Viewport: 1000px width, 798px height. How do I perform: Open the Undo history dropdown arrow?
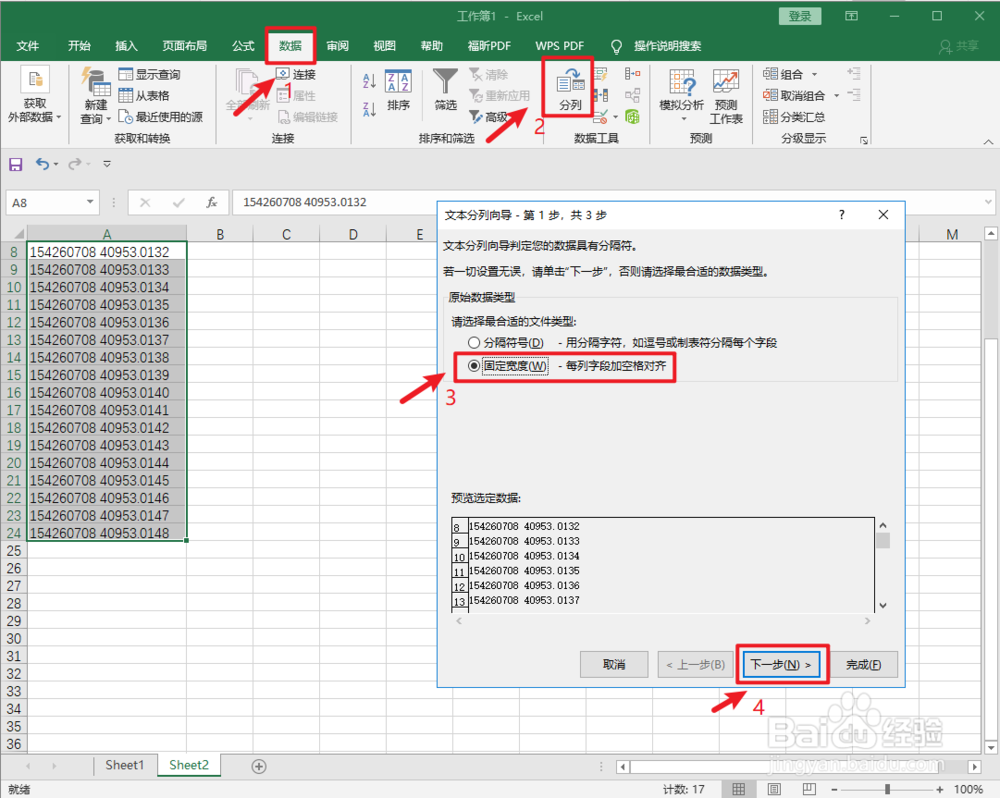click(x=56, y=165)
